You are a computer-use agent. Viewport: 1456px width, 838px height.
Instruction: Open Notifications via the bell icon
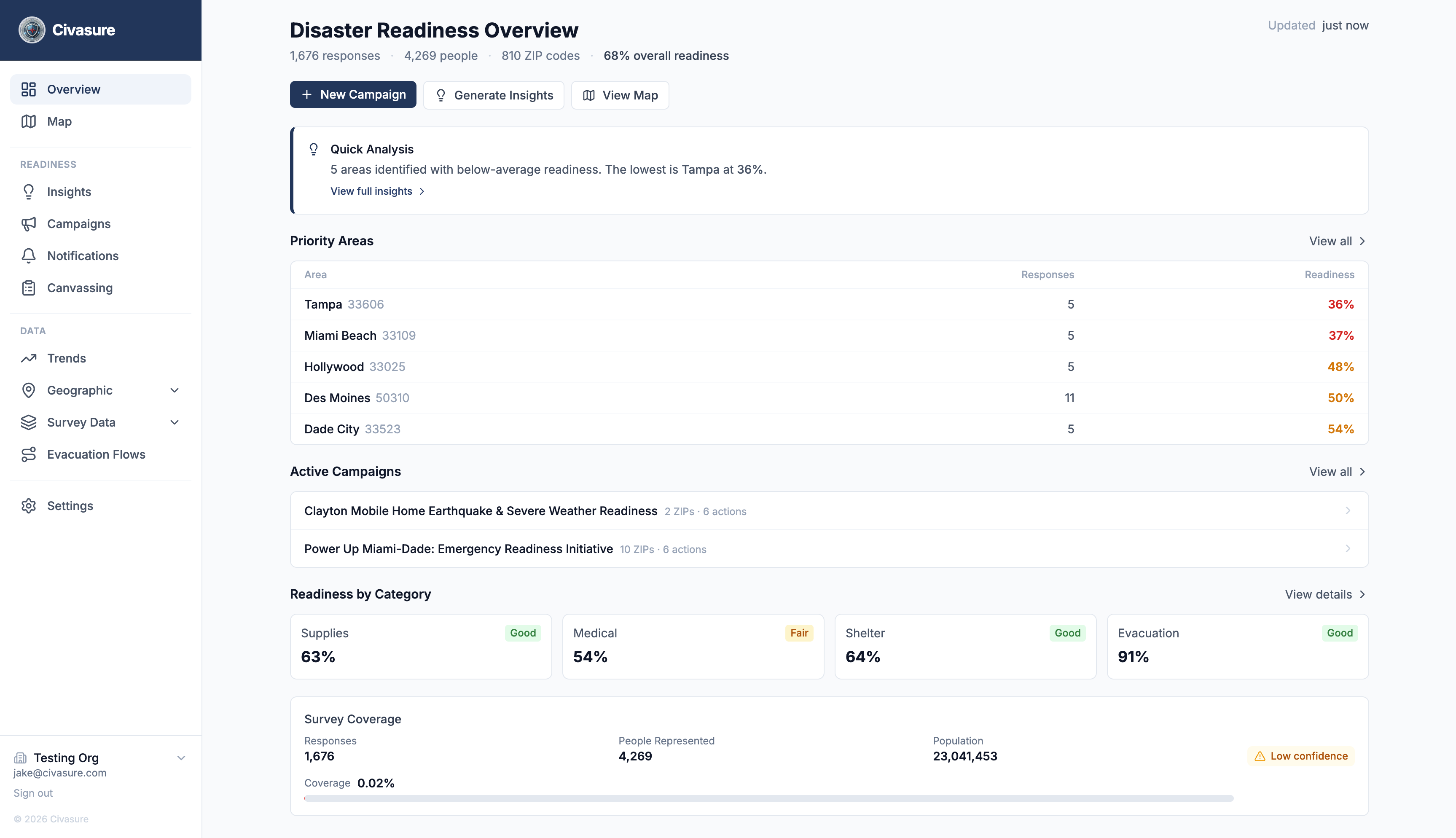30,256
